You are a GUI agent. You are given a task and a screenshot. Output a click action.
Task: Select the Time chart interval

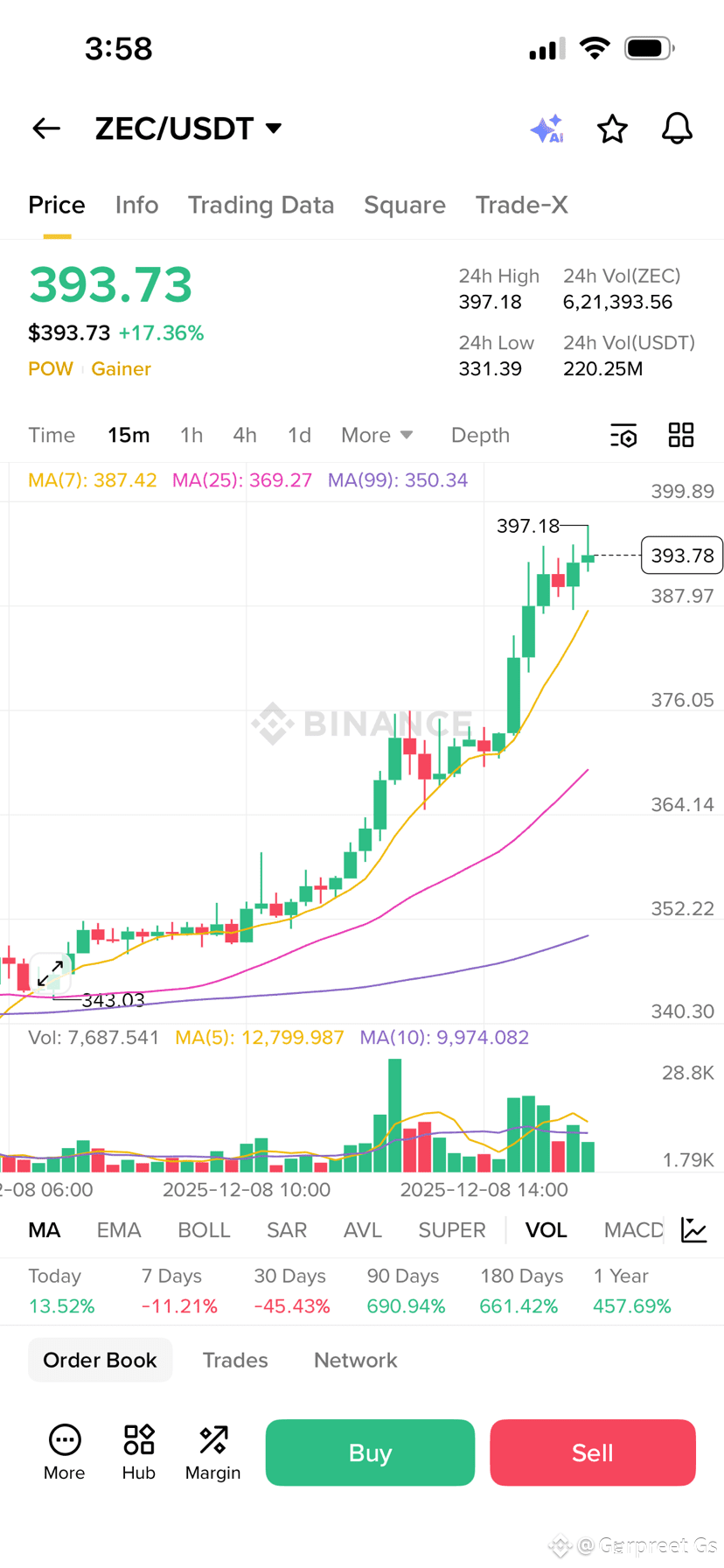coord(52,435)
